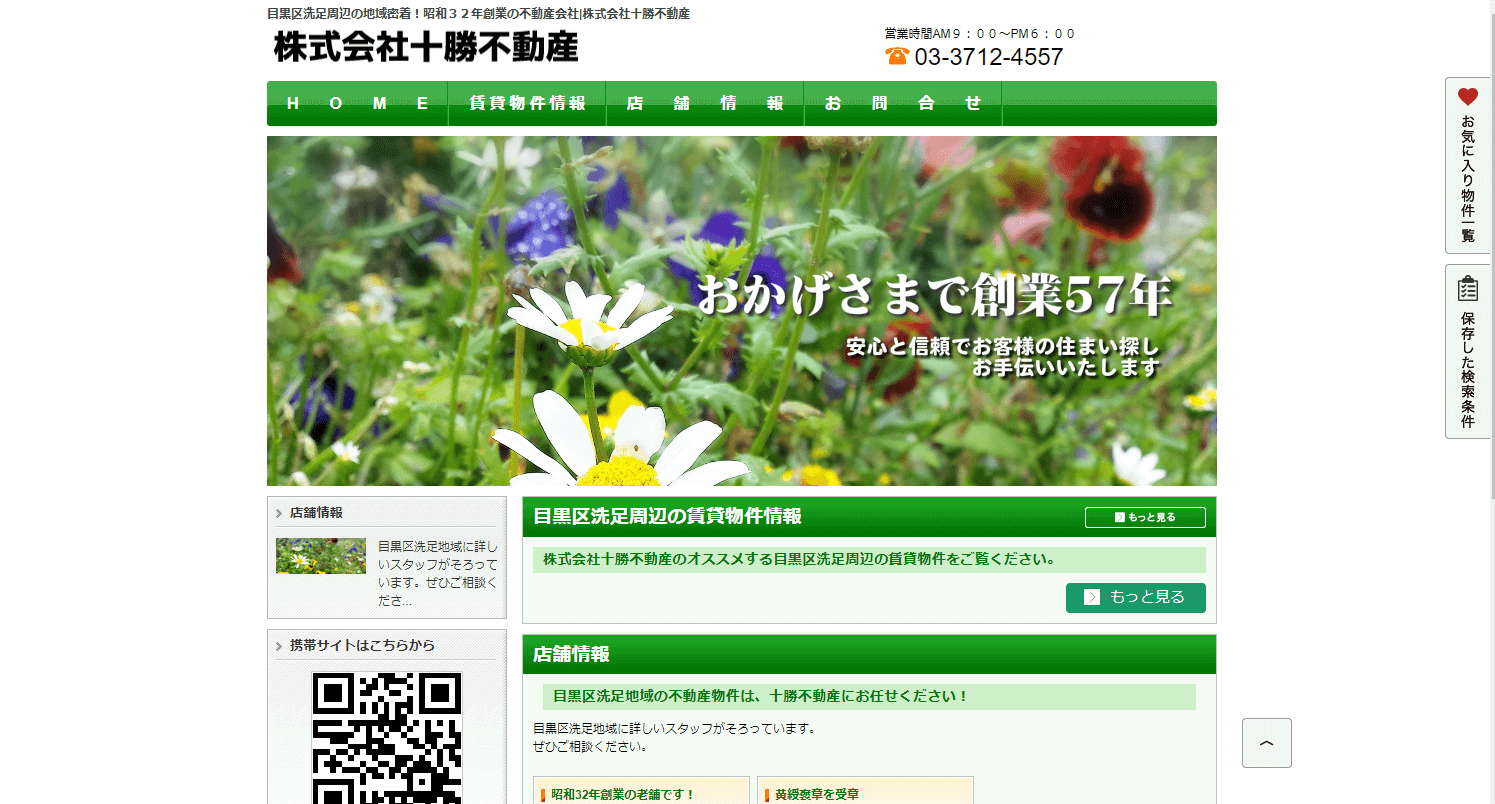
Task: Open the HOME menu item
Action: [x=357, y=103]
